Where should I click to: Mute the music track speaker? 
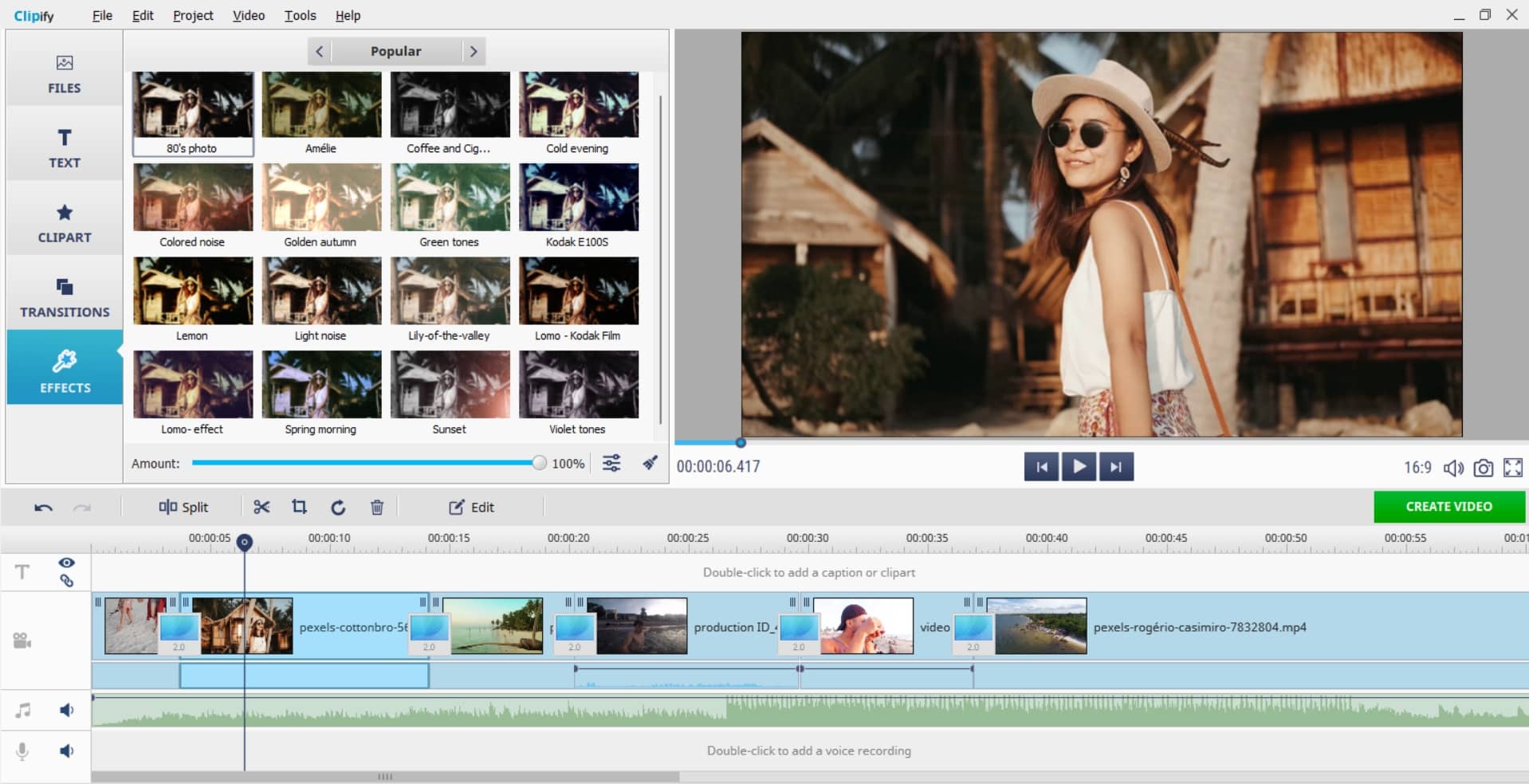coord(67,710)
